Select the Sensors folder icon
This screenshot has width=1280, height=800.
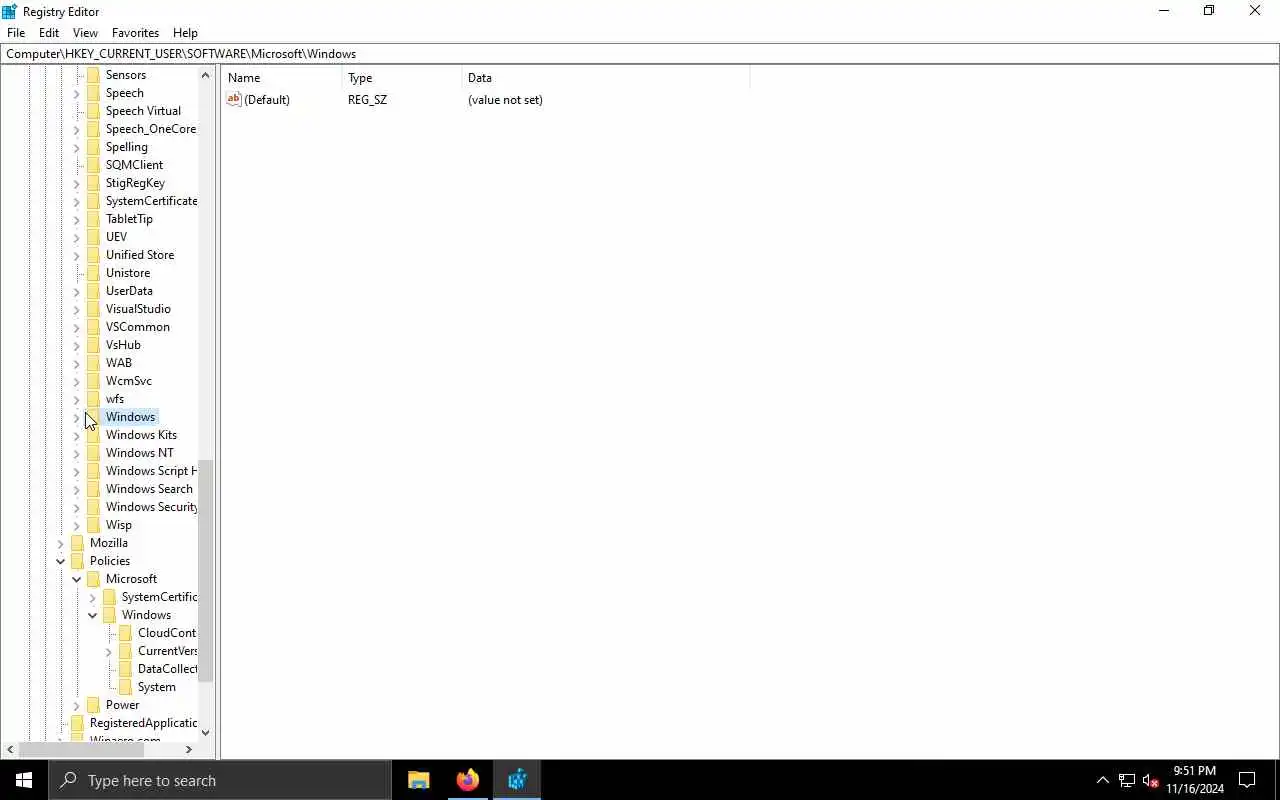click(94, 75)
